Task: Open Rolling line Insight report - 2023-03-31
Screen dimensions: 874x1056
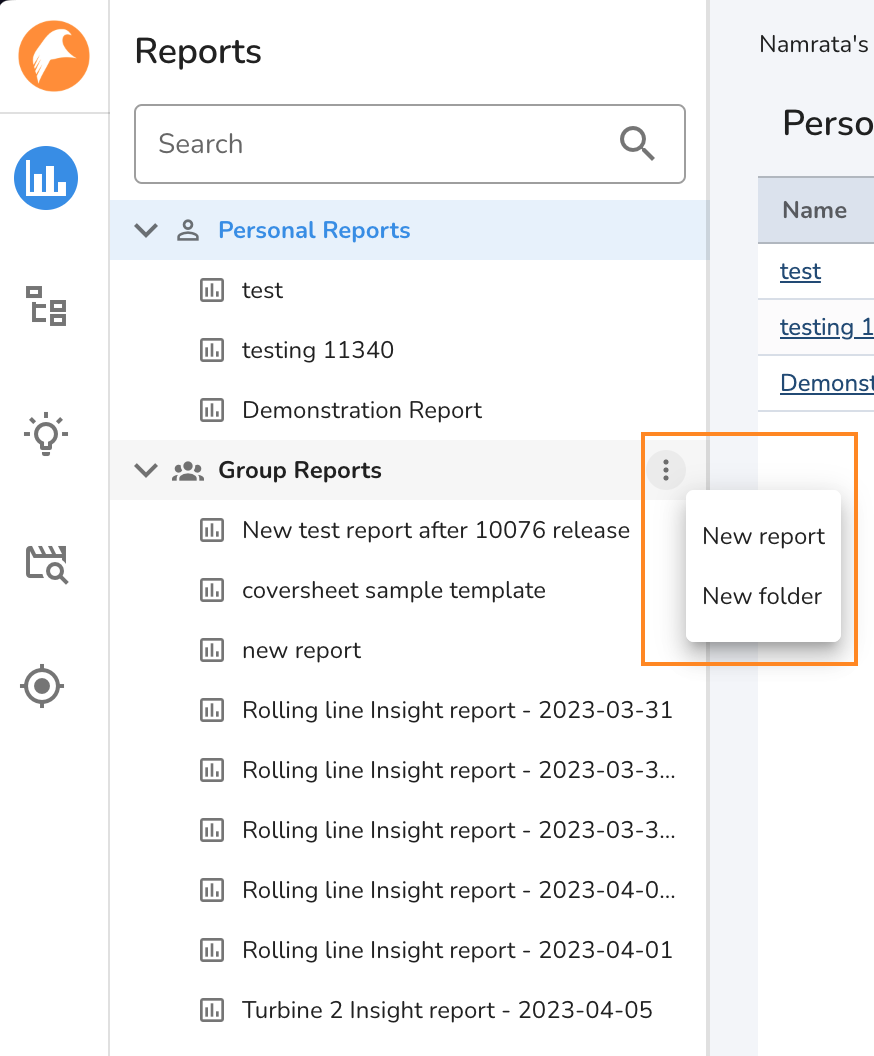Action: point(457,710)
